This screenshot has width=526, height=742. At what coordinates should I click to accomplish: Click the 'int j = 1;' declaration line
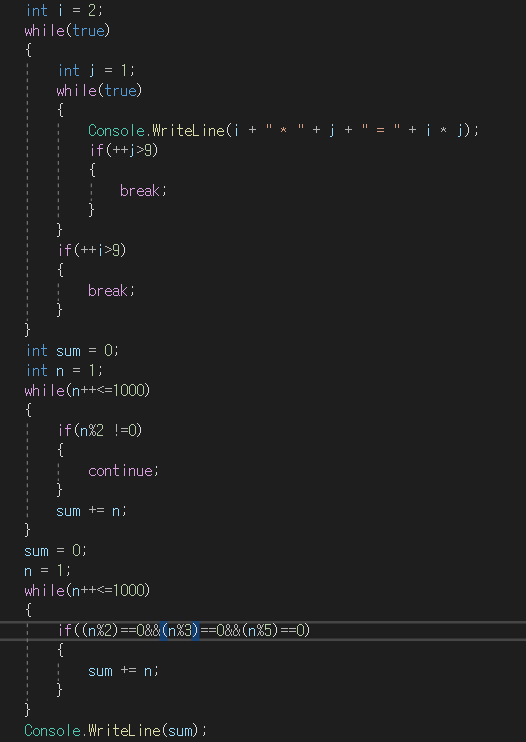coord(96,71)
